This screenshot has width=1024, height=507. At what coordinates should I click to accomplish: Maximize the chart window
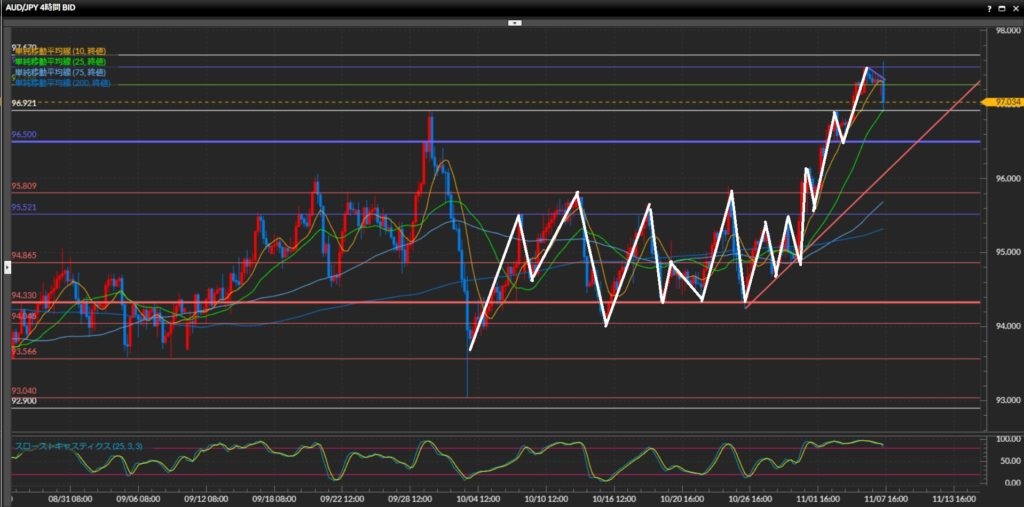(1001, 6)
